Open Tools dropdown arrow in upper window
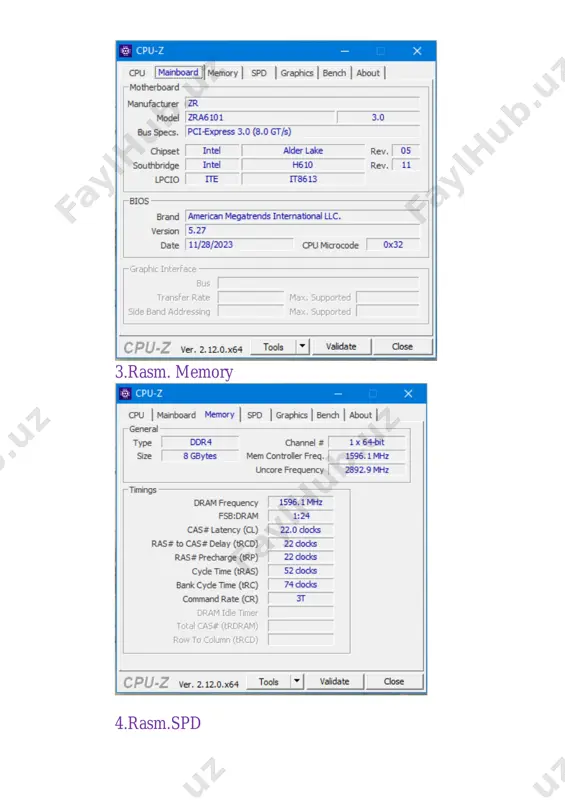Screen dimensions: 565x800 (x=302, y=346)
